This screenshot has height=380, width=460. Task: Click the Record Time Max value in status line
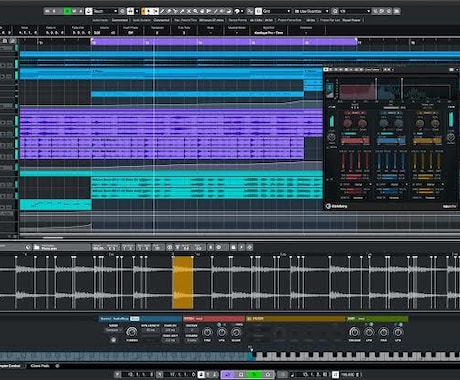coord(211,20)
